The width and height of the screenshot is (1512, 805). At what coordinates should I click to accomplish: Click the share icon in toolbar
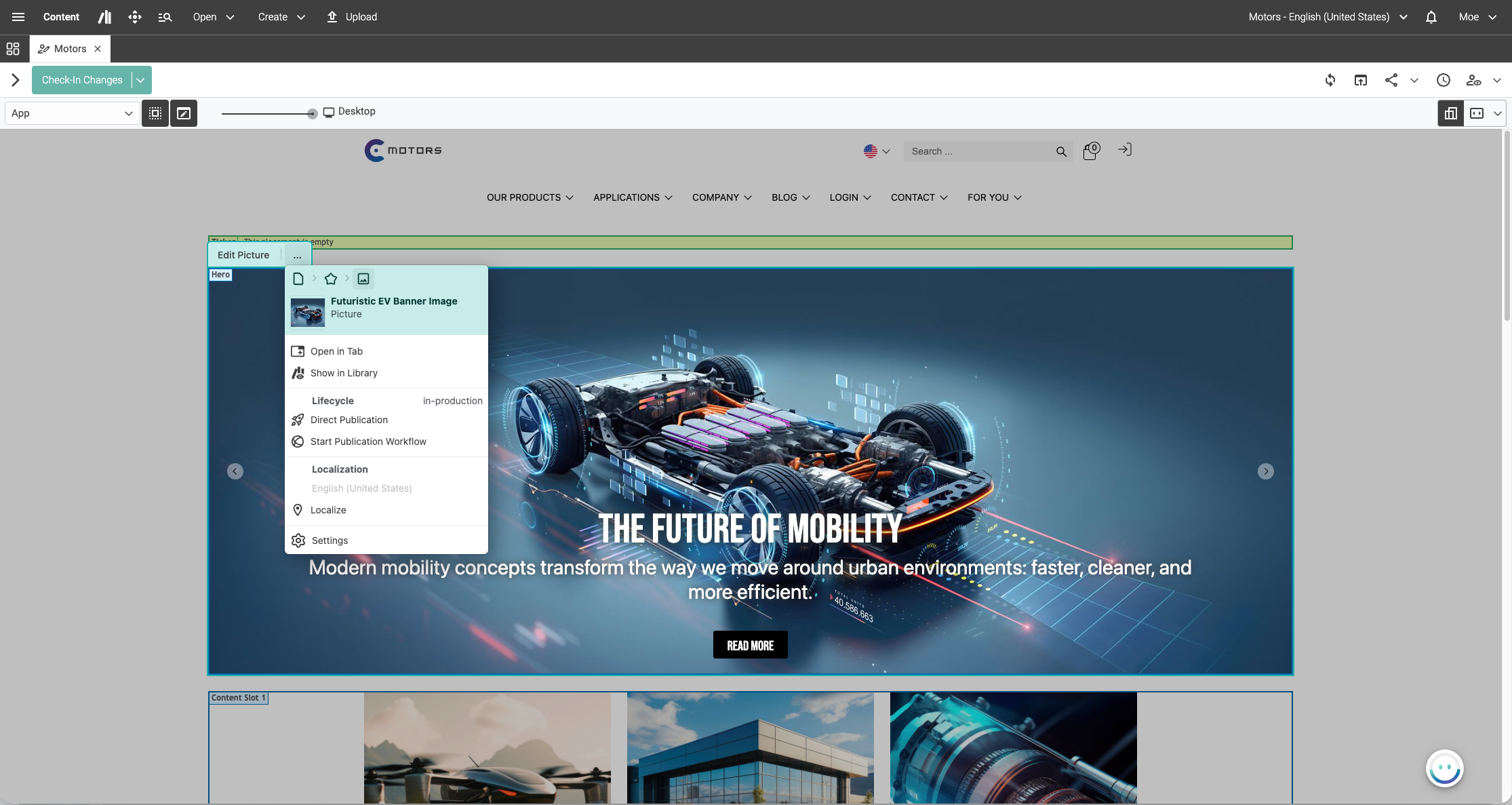[1391, 80]
